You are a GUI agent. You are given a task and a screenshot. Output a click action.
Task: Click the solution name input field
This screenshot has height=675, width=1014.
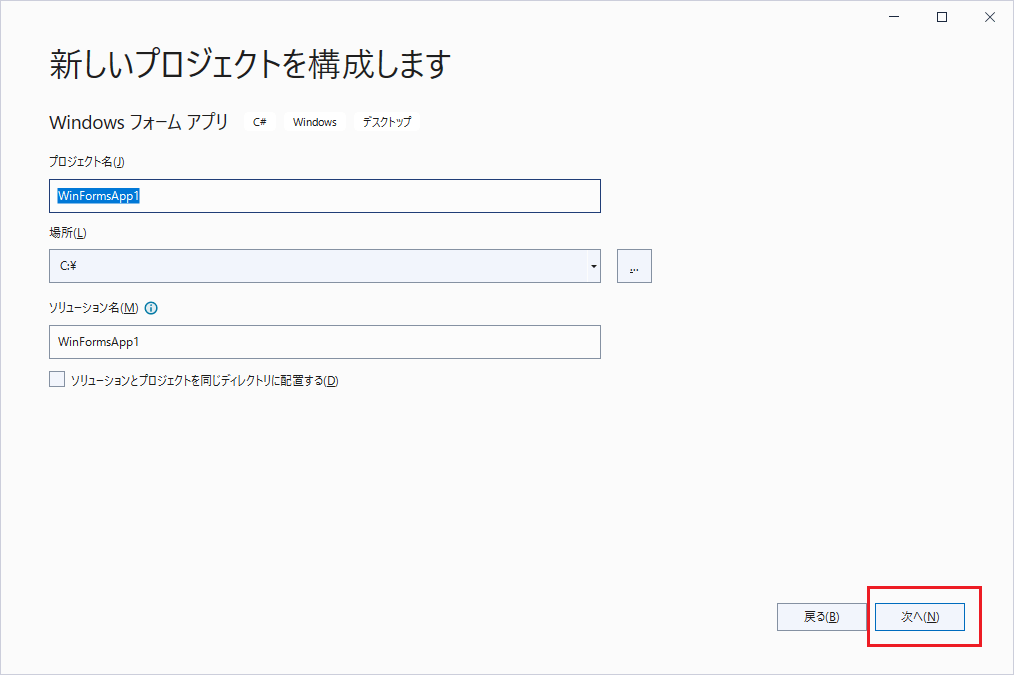pyautogui.click(x=325, y=342)
